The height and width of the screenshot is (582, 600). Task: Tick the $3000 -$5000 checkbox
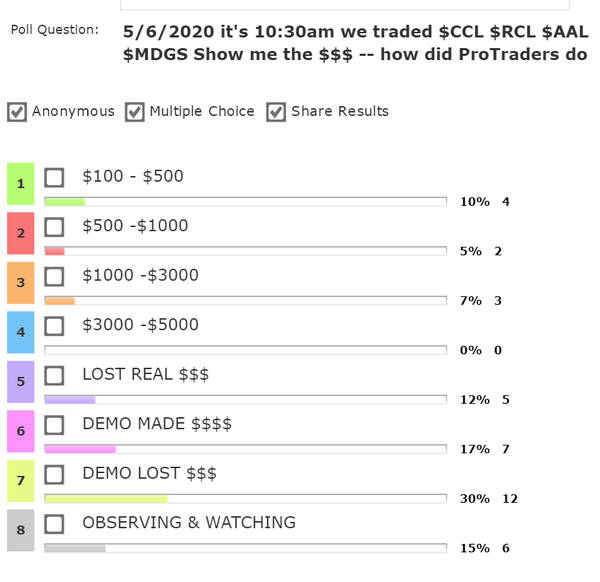(x=55, y=325)
